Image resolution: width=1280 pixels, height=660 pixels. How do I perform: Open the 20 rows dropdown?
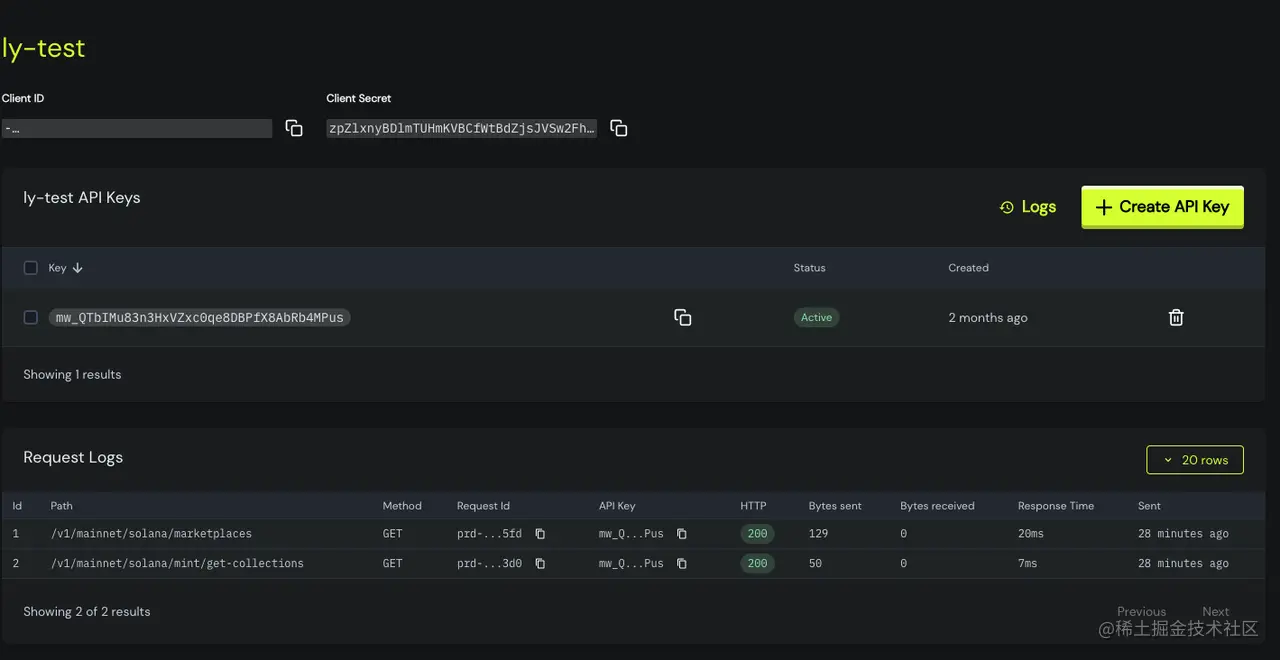(x=1195, y=460)
